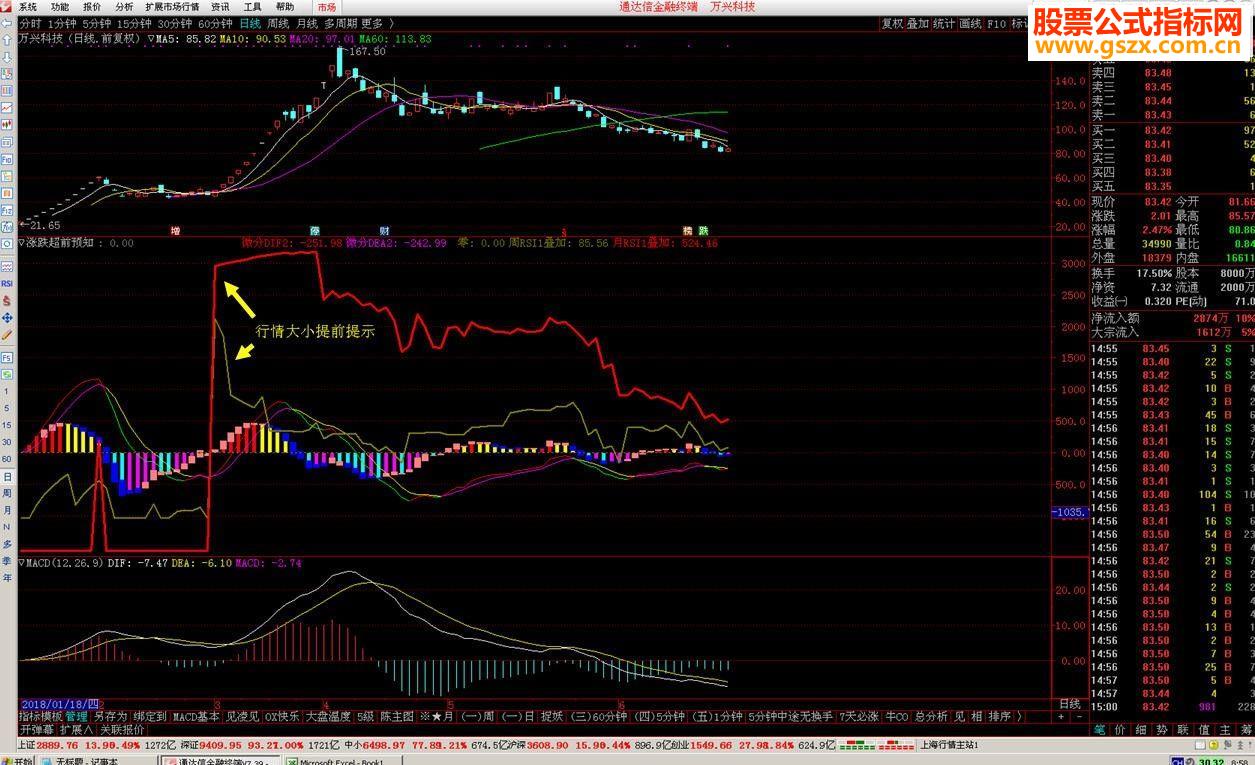This screenshot has width=1255, height=765.
Task: Open the 功能 menu
Action: pos(60,7)
